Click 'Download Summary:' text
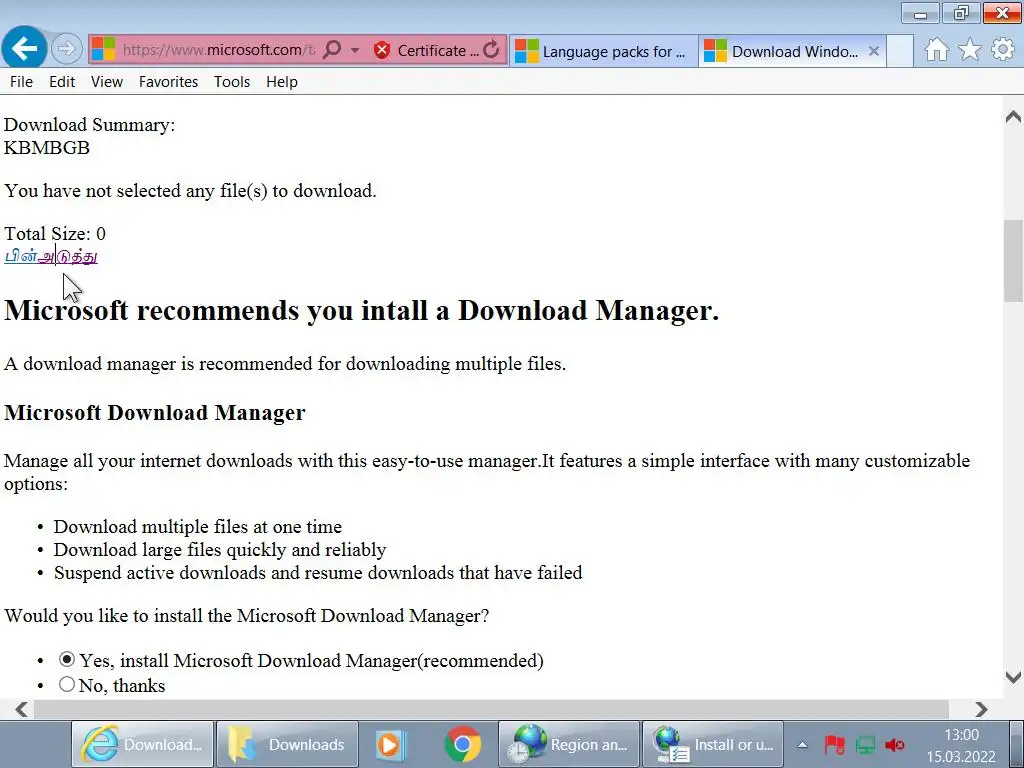 pos(89,125)
